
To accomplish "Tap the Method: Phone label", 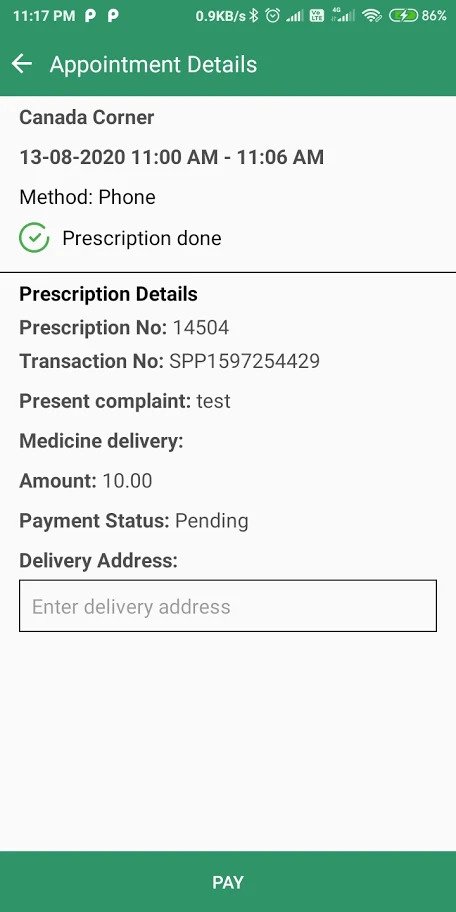I will tap(87, 197).
